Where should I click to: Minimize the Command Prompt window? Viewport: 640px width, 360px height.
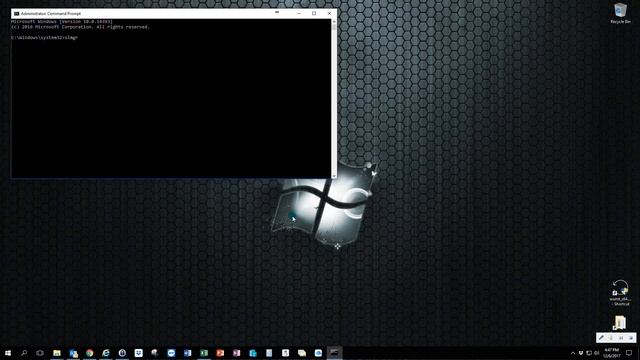(299, 13)
